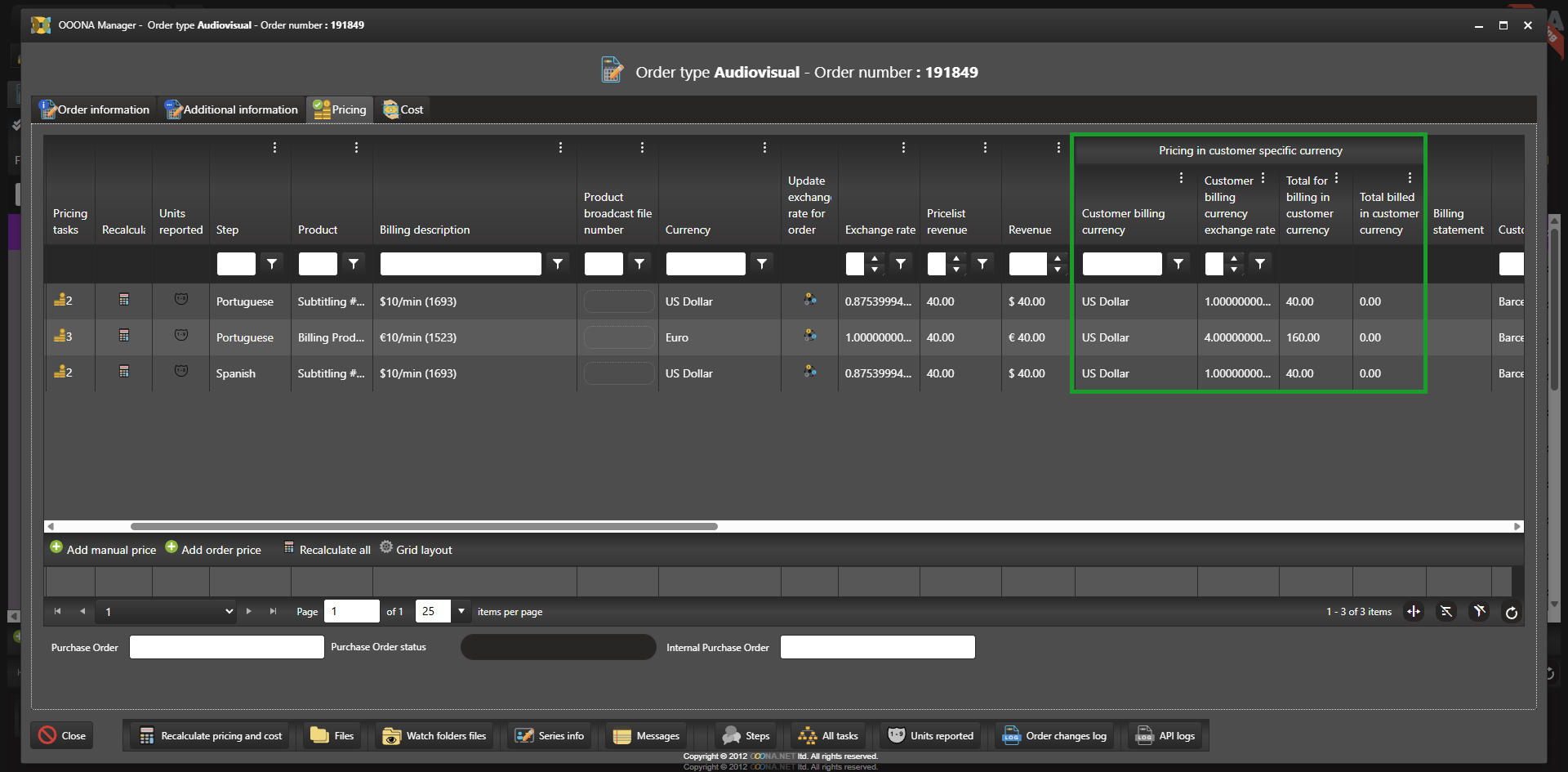This screenshot has height=772, width=1568.
Task: Click recalculate calculator icon in first row
Action: pos(124,300)
